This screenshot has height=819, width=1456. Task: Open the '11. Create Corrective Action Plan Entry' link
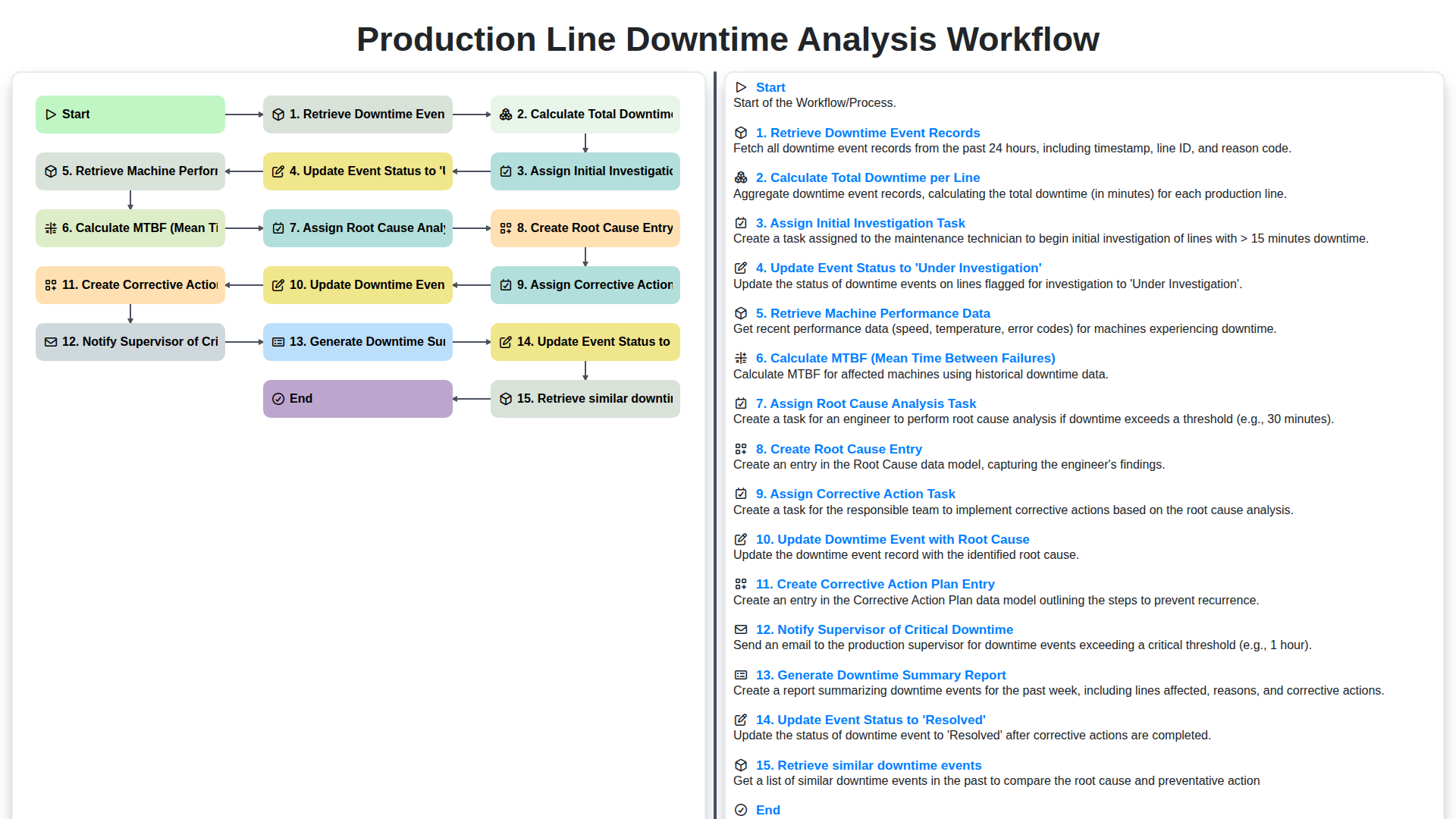point(875,584)
